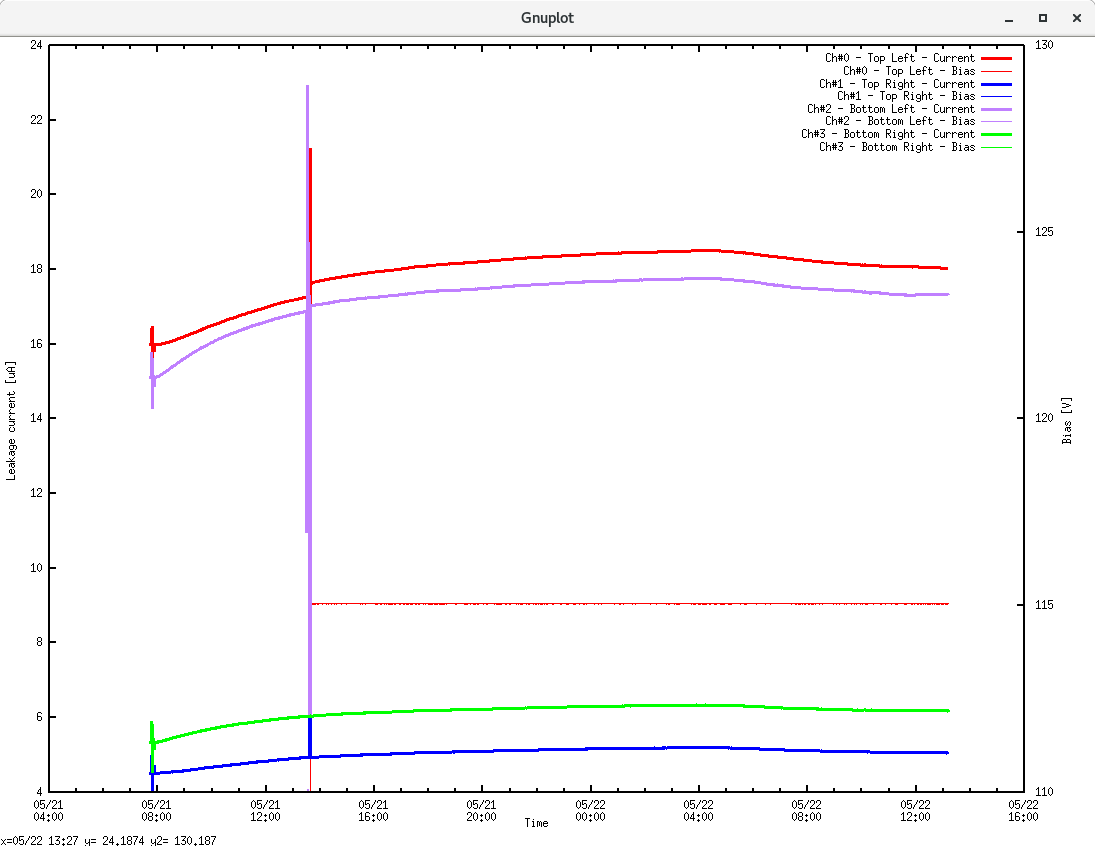Click the coordinate readout in the status bar

(110, 840)
